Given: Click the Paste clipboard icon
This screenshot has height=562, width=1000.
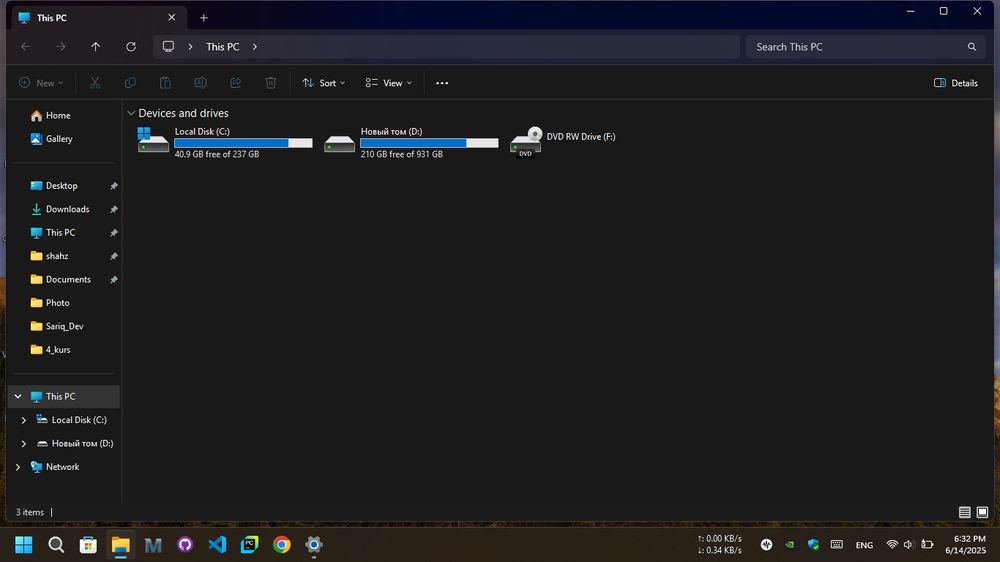Looking at the screenshot, I should click(165, 83).
